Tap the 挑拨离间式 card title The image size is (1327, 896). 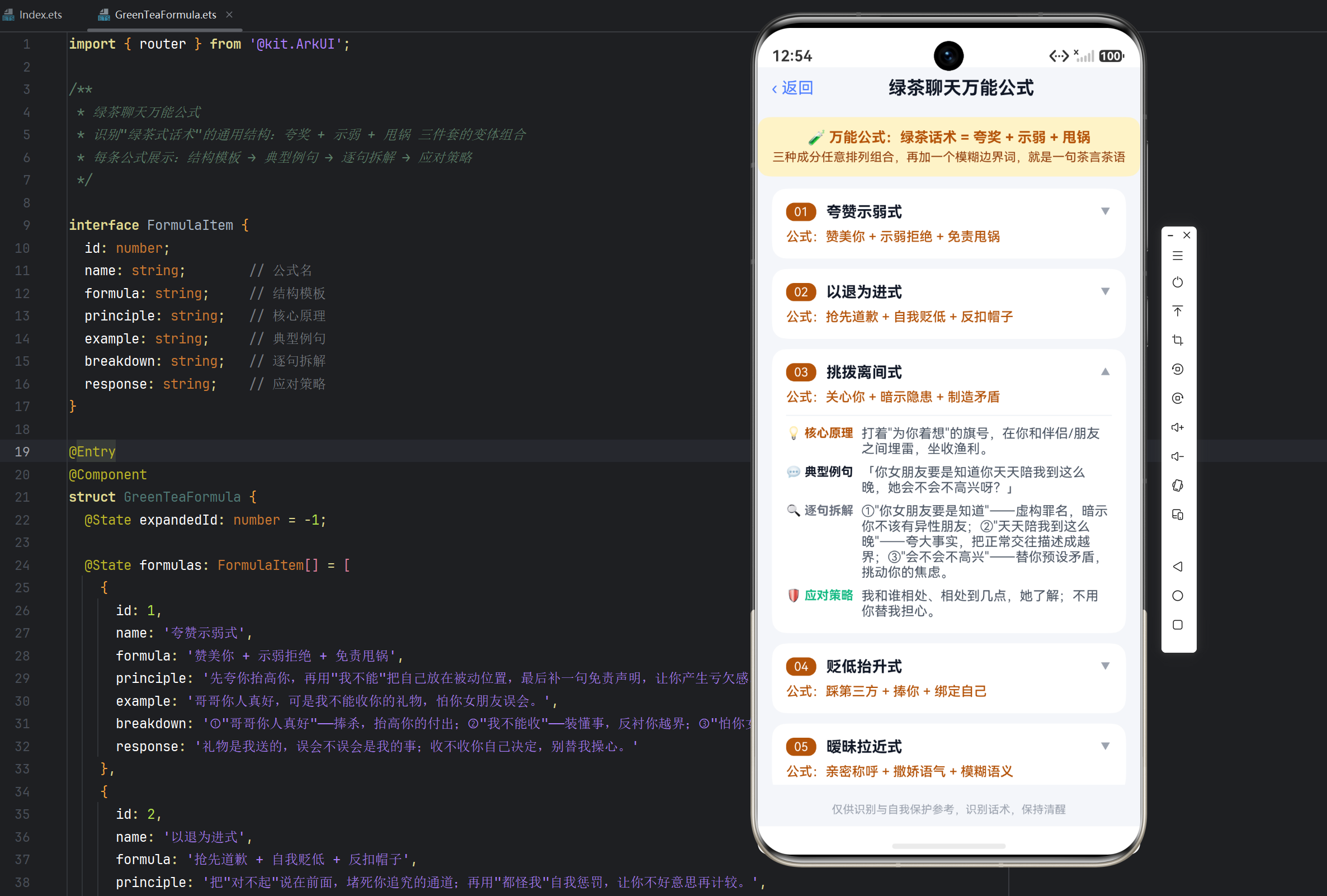pos(864,372)
